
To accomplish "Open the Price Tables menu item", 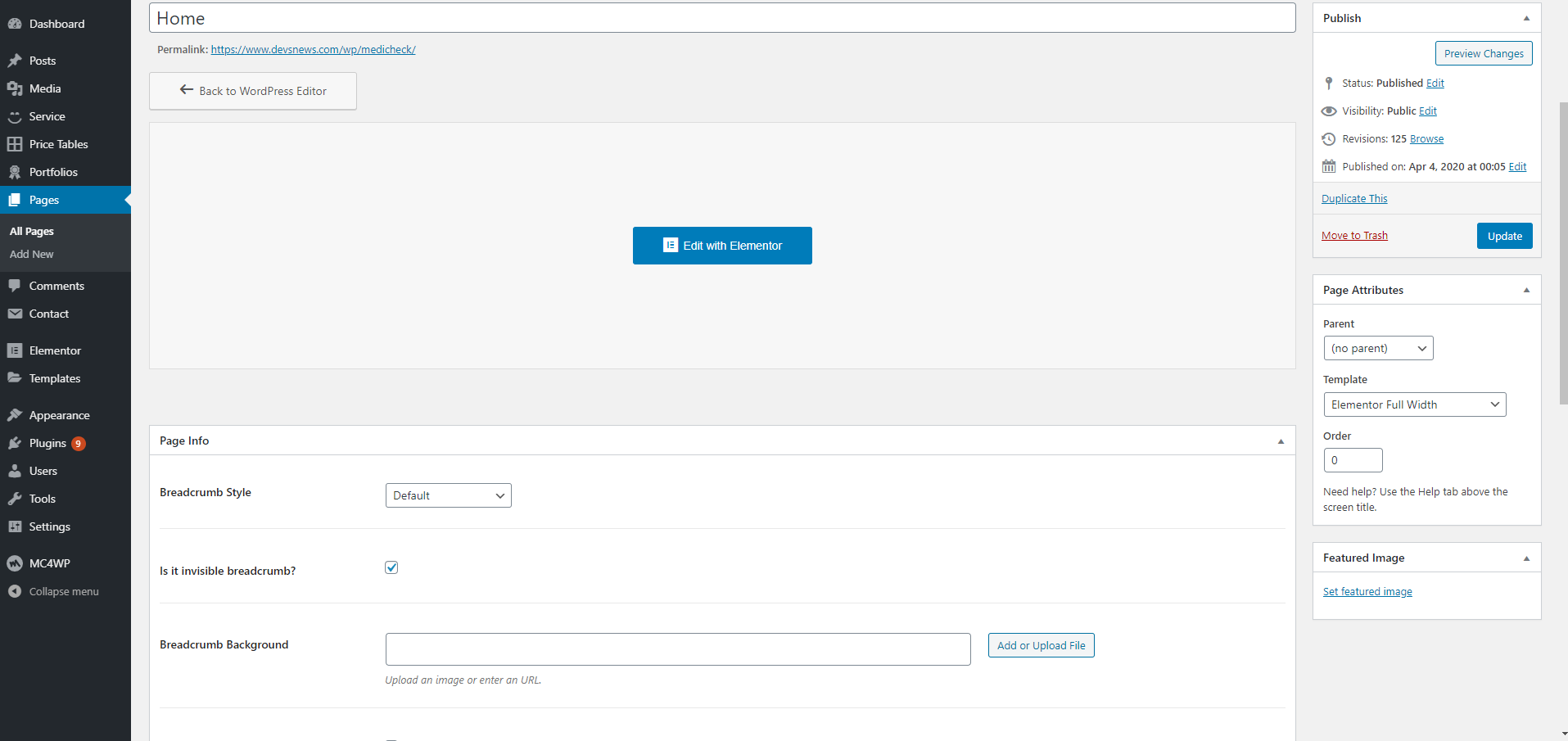I will click(66, 144).
